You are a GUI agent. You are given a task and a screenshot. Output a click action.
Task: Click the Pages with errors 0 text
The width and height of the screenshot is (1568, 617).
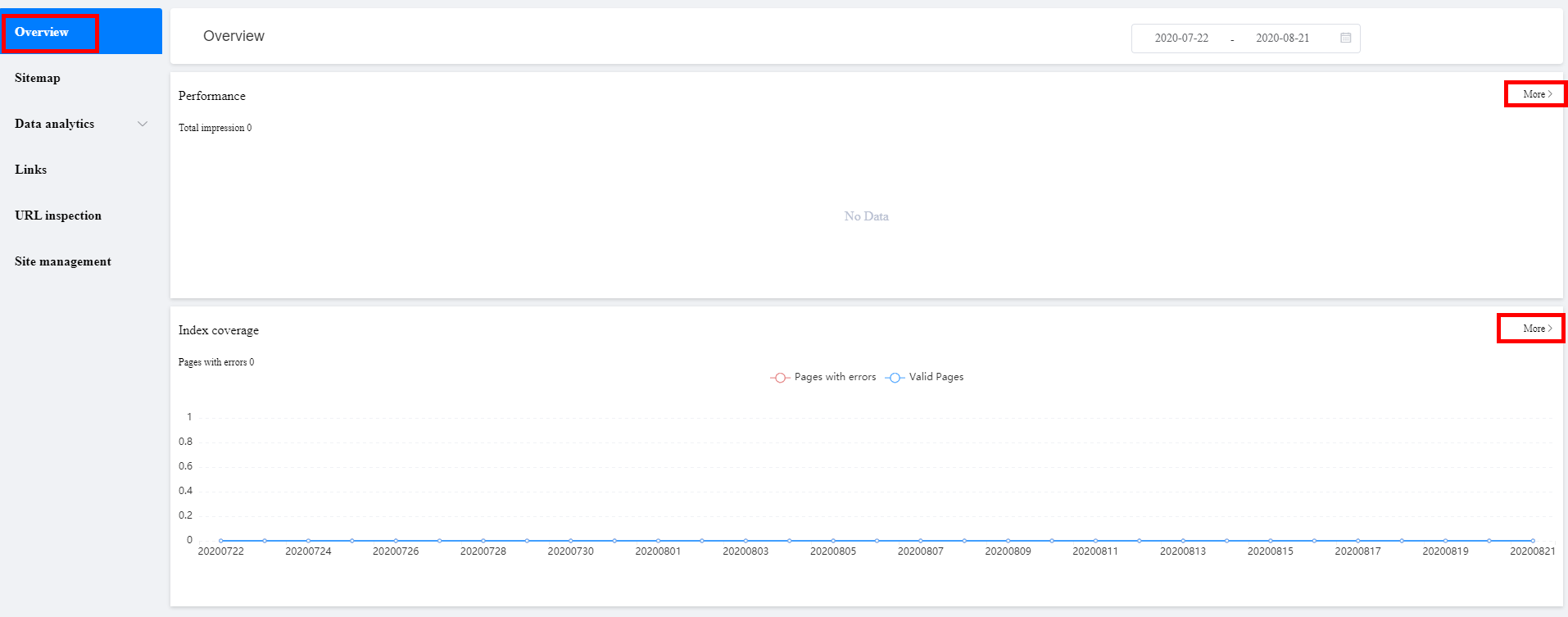coord(216,362)
